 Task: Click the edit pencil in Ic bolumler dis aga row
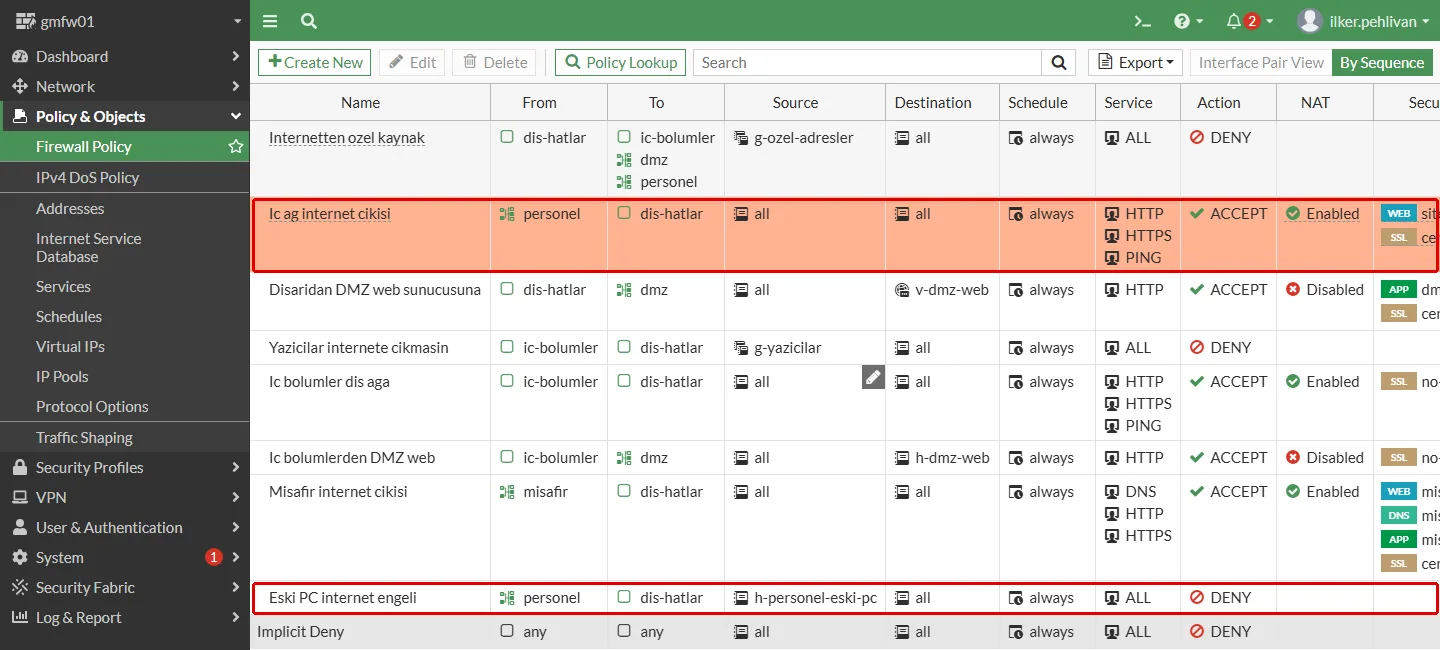tap(873, 376)
